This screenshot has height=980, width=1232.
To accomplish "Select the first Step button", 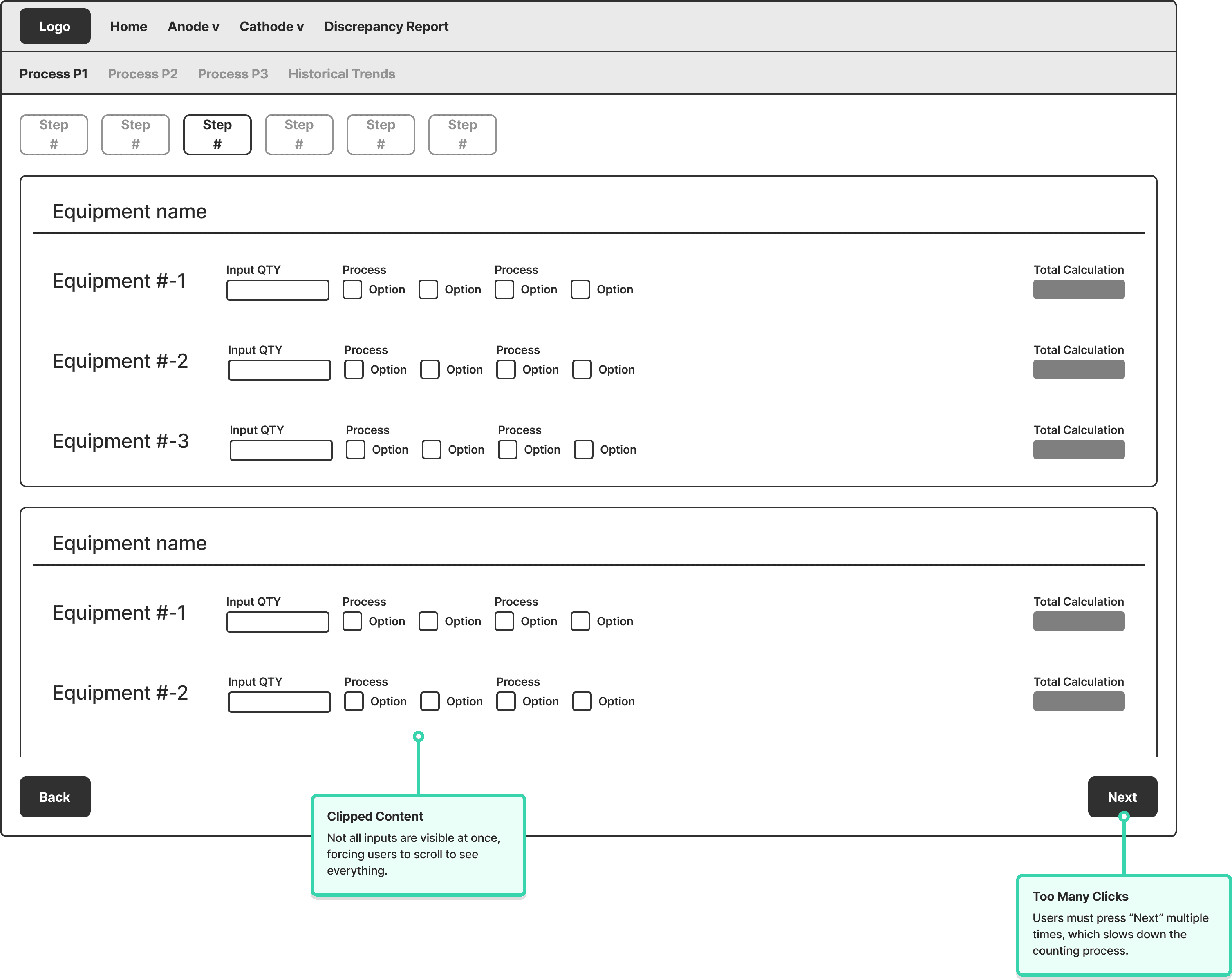I will click(x=54, y=134).
